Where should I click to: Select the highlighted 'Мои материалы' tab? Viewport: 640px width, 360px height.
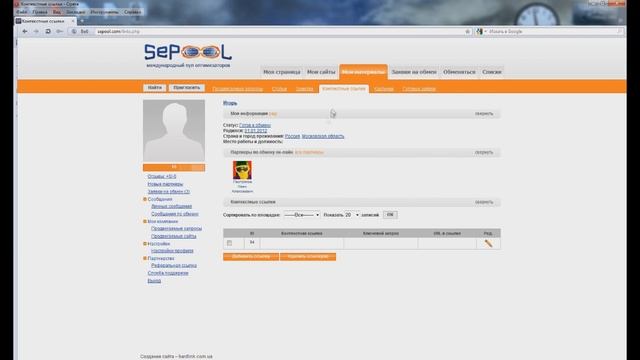point(363,72)
